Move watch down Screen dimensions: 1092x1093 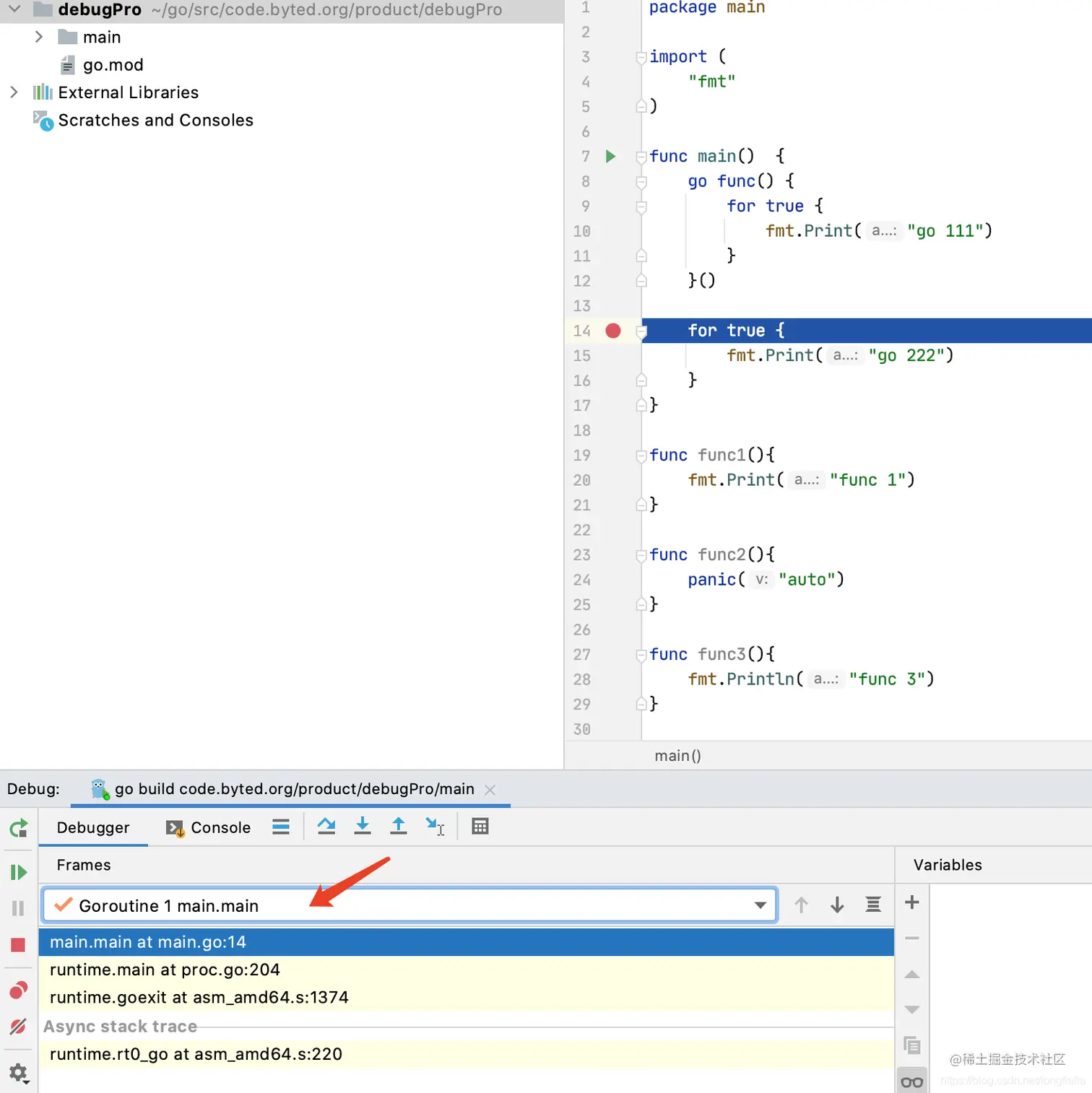point(912,1009)
